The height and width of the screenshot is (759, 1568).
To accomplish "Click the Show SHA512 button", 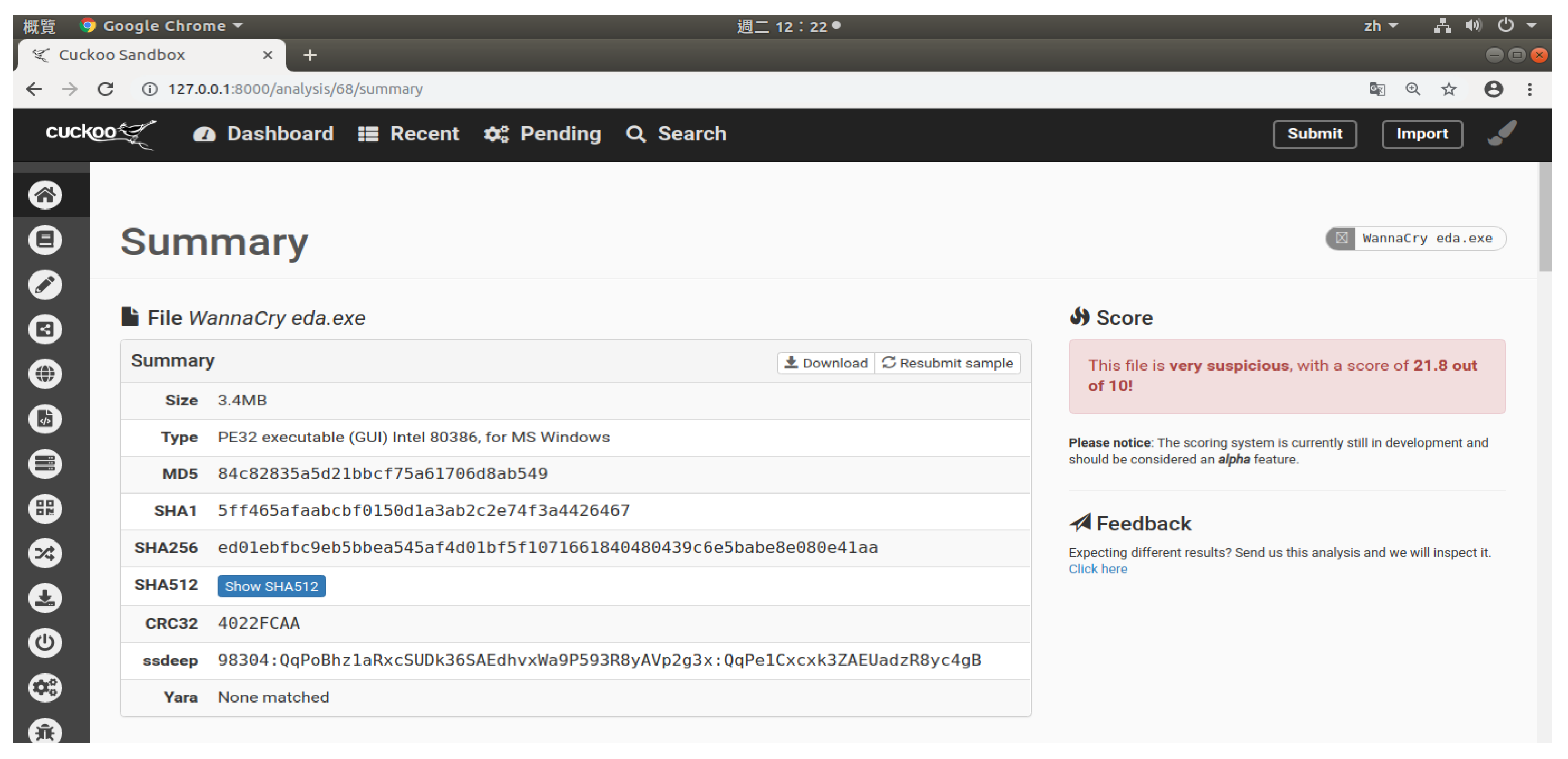I will point(271,585).
